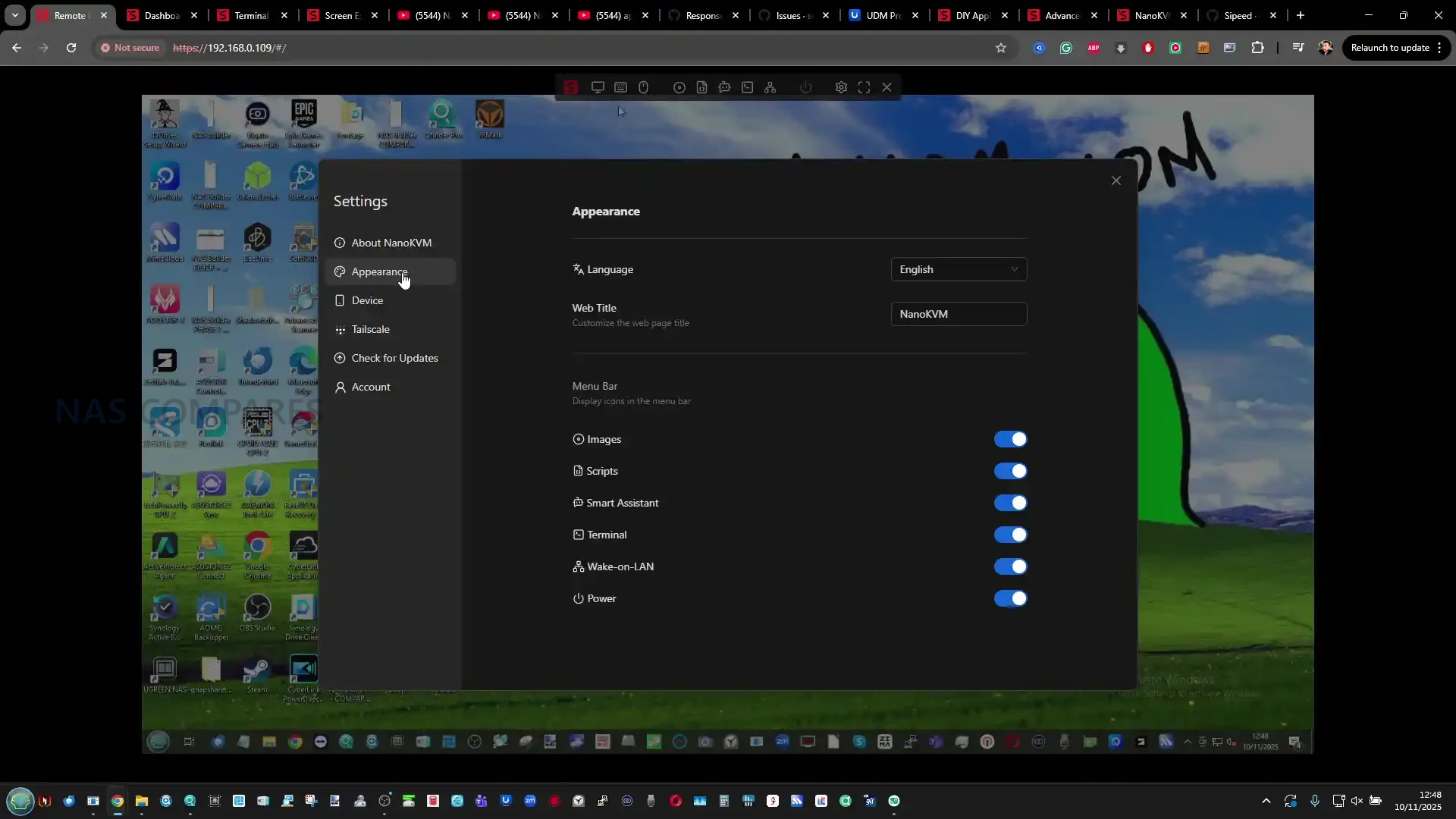Image resolution: width=1456 pixels, height=819 pixels.
Task: Select Device in Settings sidebar
Action: (368, 300)
